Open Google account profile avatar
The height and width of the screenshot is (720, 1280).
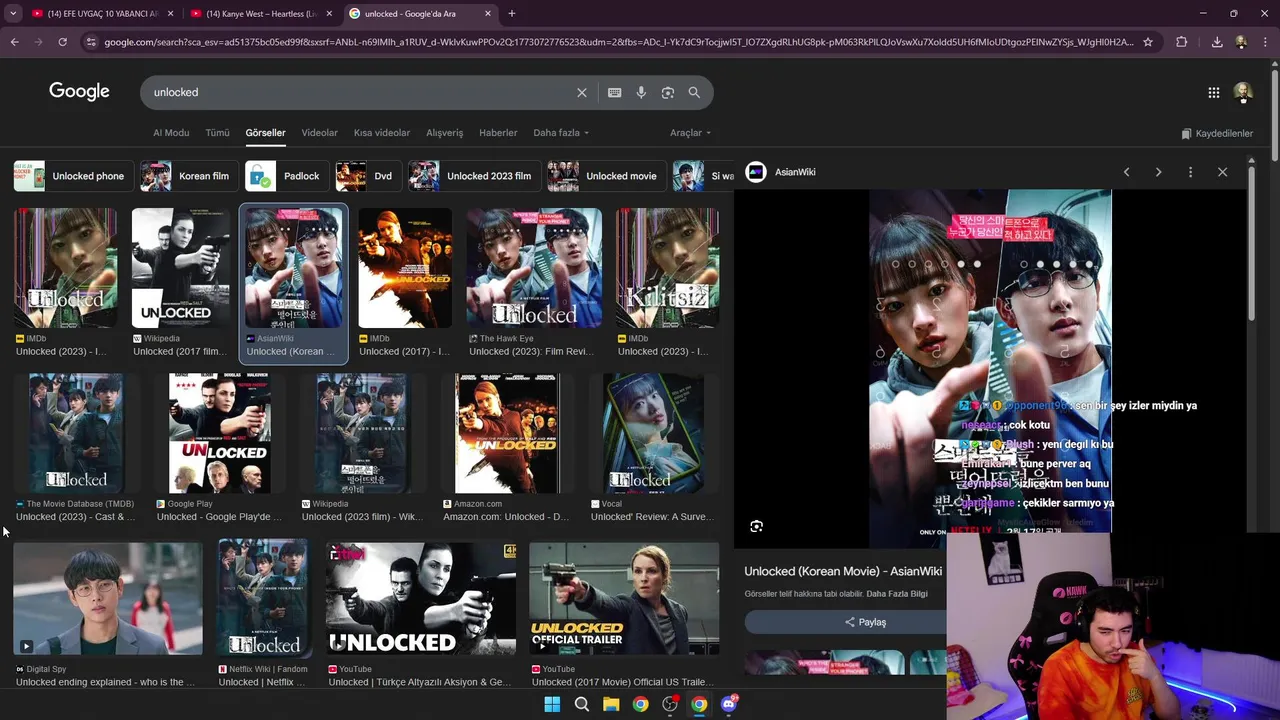pyautogui.click(x=1243, y=92)
